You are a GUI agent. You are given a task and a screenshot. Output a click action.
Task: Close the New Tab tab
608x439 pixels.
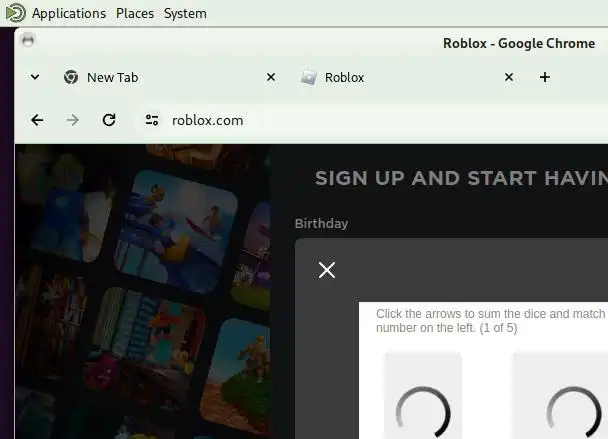pyautogui.click(x=271, y=77)
